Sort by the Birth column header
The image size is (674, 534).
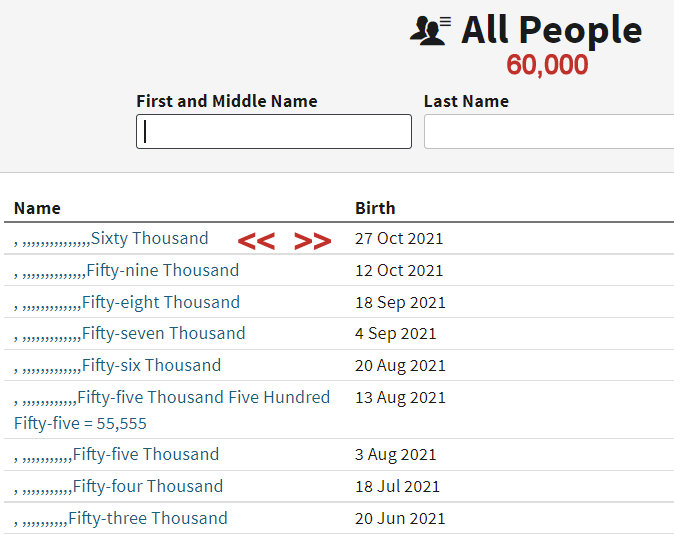coord(375,208)
